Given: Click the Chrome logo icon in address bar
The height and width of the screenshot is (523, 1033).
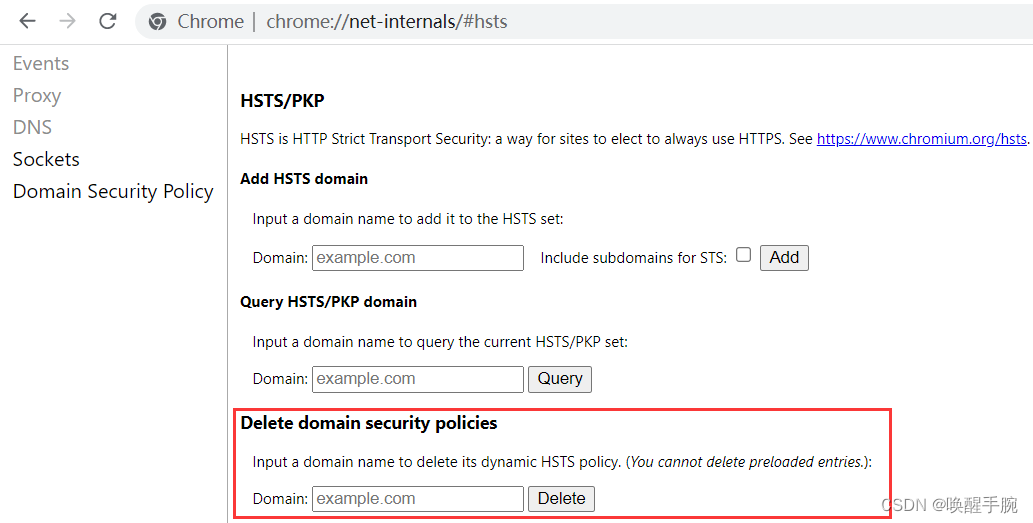Looking at the screenshot, I should pos(157,22).
